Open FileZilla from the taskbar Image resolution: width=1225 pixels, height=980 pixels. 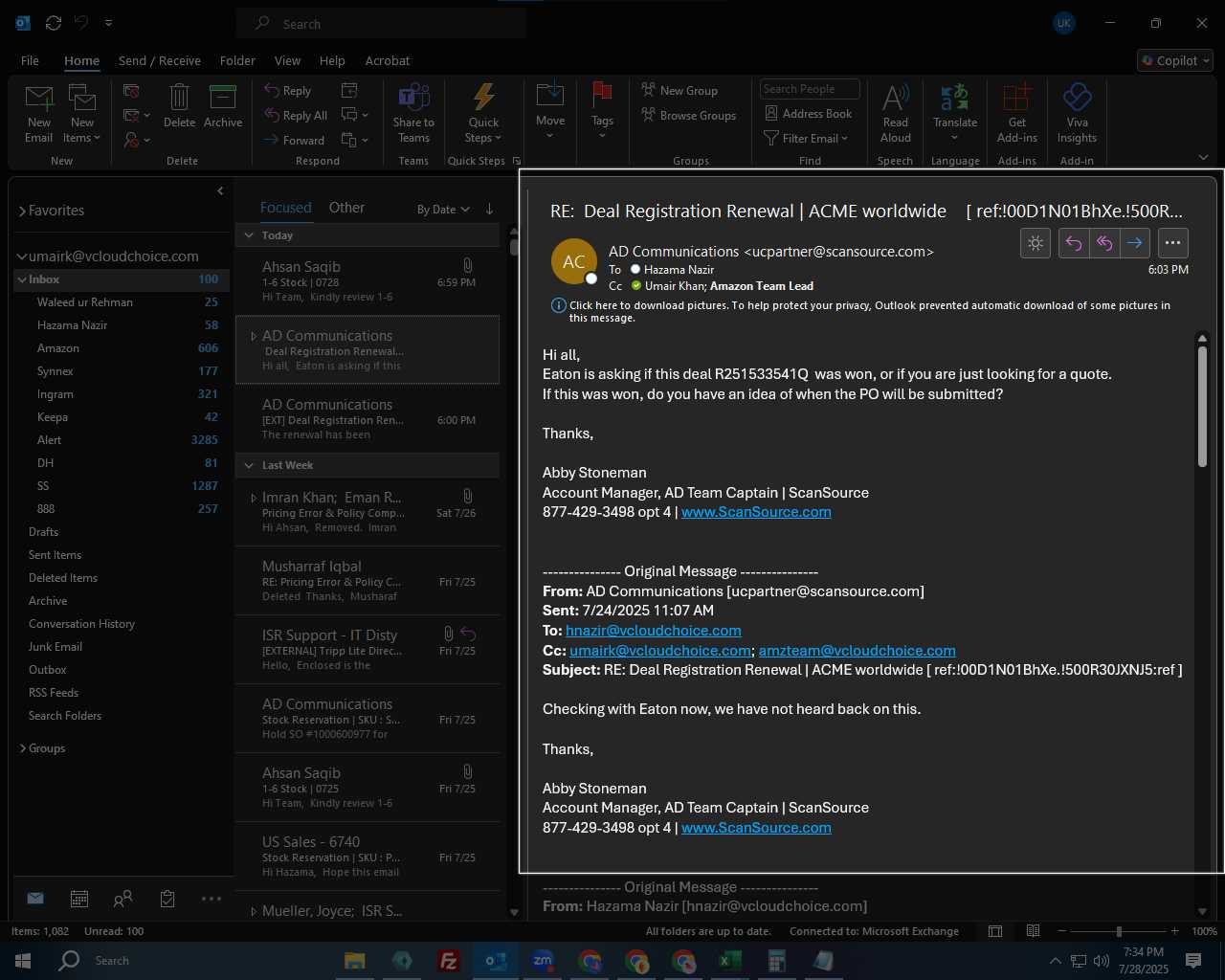[x=448, y=961]
